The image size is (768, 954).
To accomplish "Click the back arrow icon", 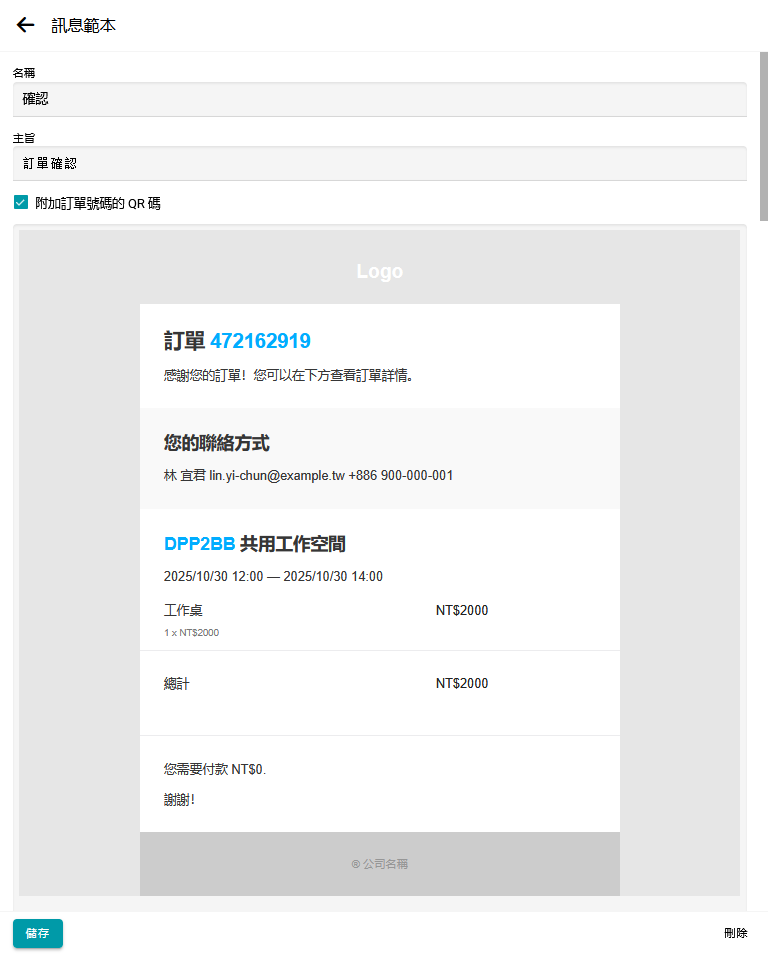I will coord(25,25).
